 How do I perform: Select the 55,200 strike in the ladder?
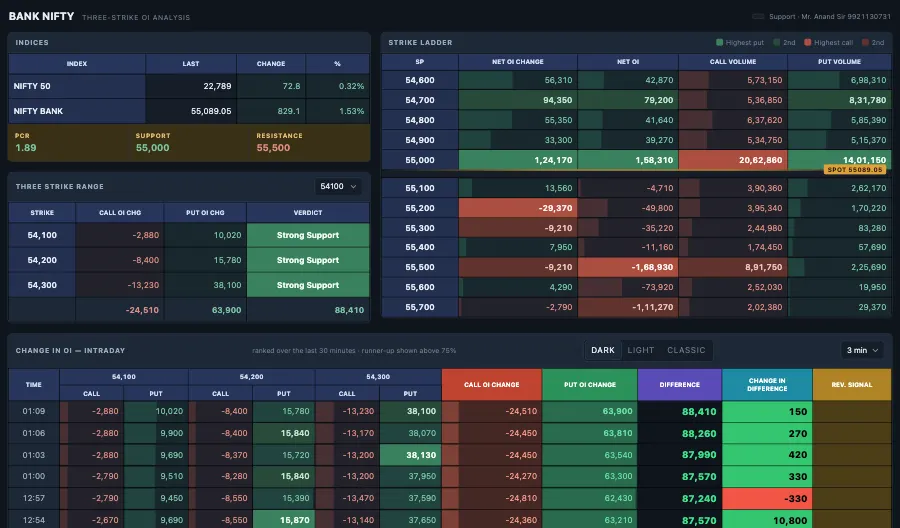[x=420, y=208]
